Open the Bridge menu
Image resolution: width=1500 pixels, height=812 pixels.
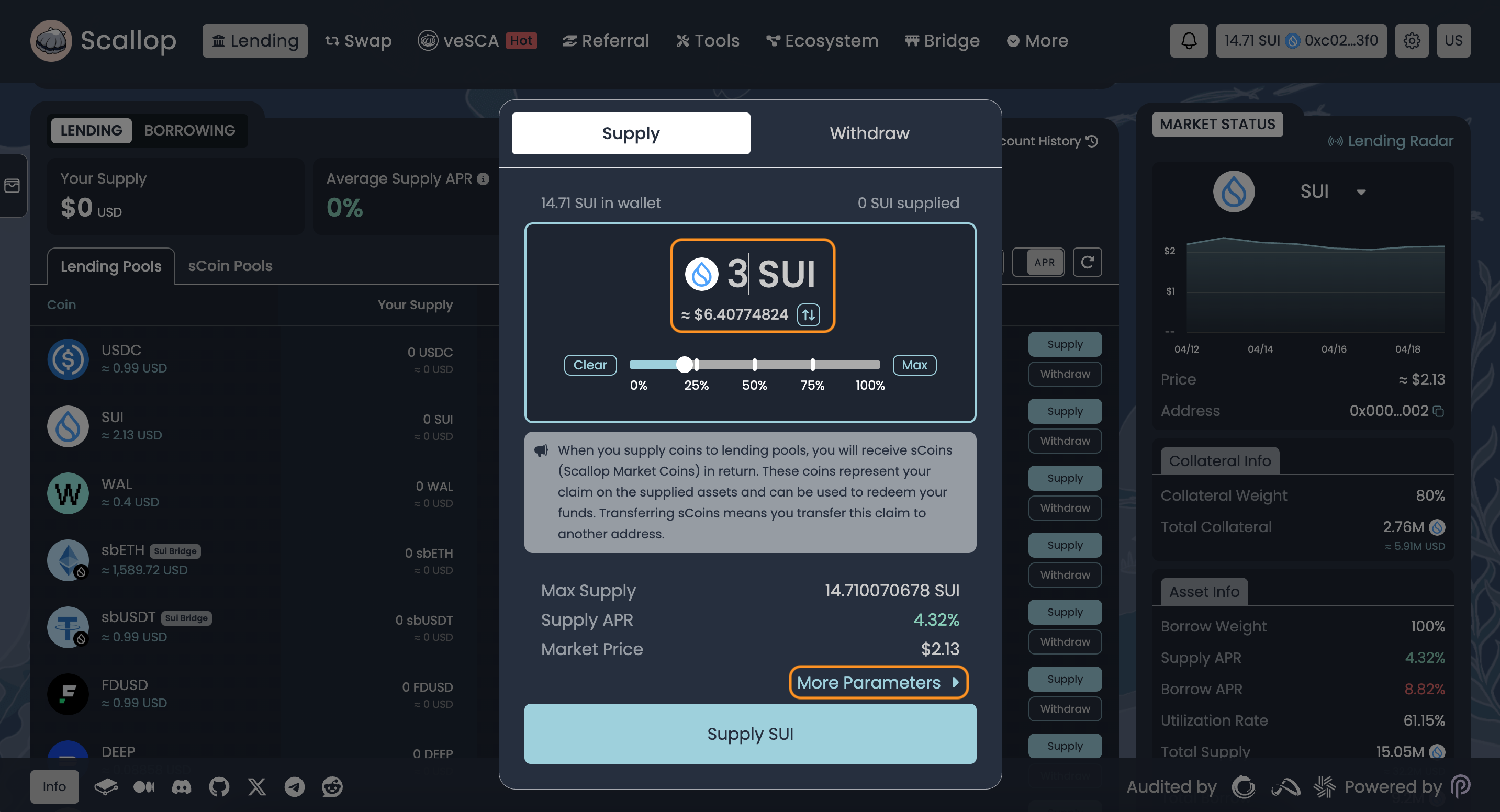942,41
